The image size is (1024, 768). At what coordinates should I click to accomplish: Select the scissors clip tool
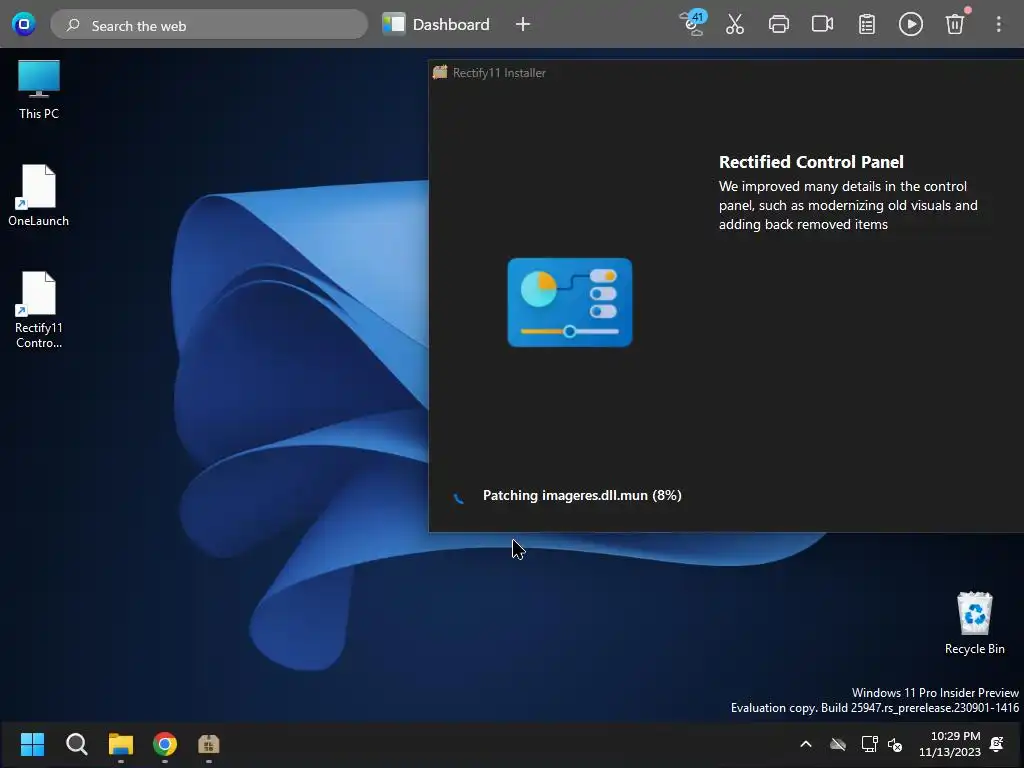click(735, 24)
